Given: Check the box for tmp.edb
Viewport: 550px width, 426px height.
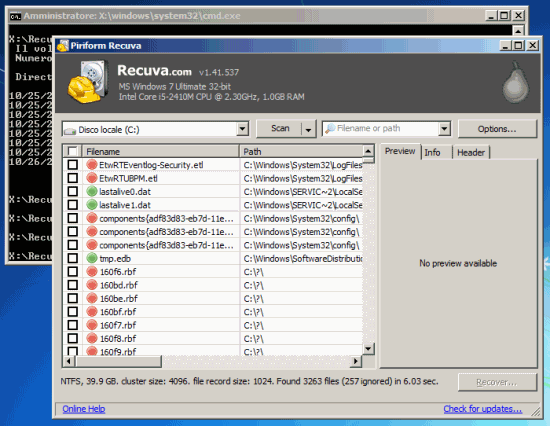Looking at the screenshot, I should click(73, 258).
